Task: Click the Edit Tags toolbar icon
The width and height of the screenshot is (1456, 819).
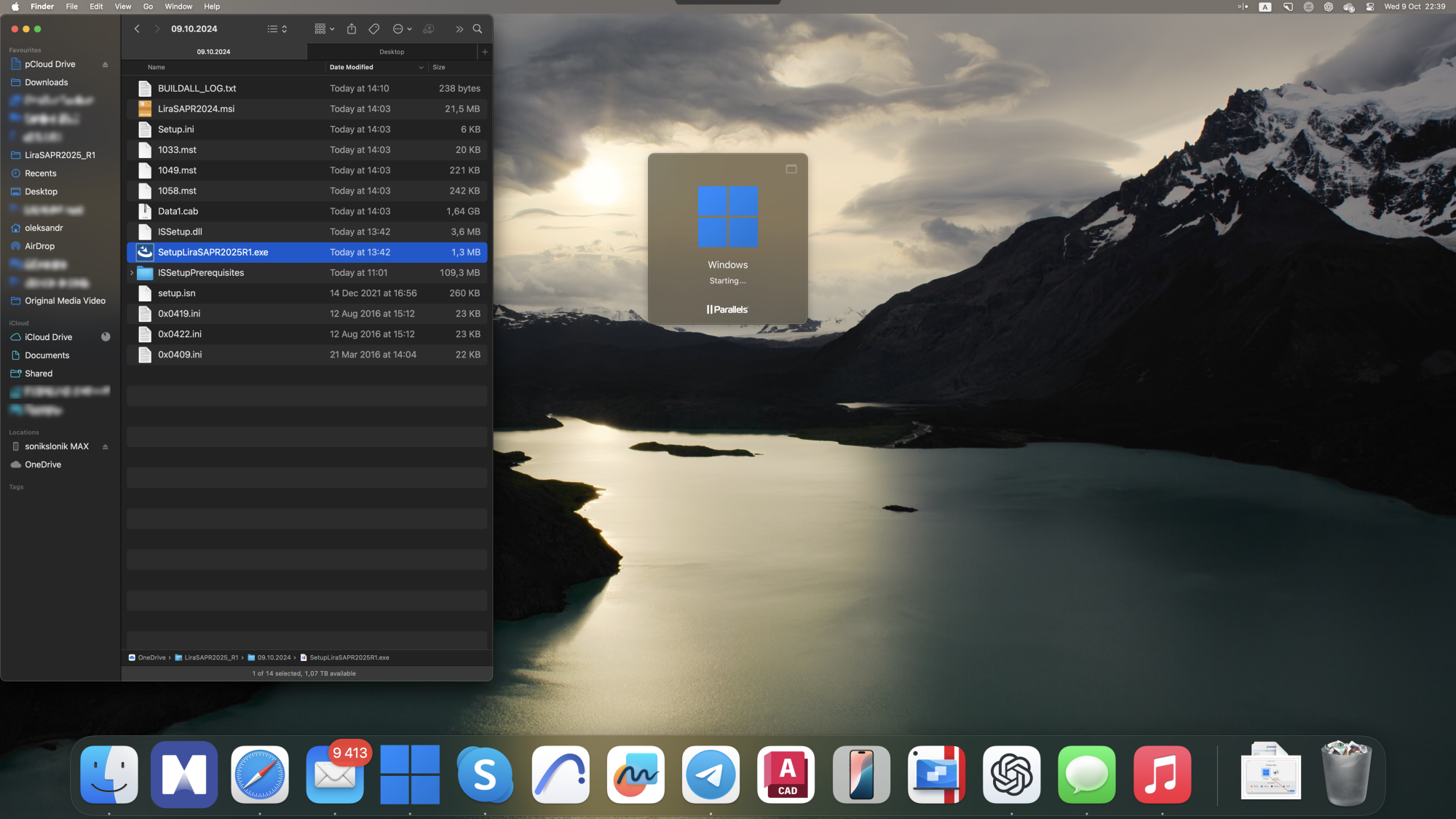Action: [374, 29]
